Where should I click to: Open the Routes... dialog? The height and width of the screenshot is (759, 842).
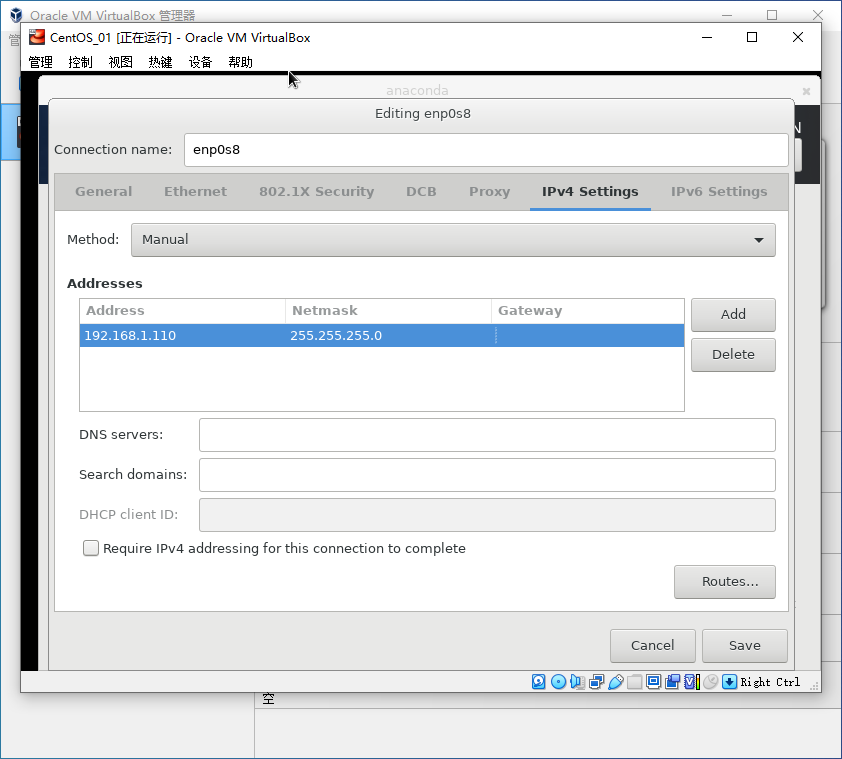click(x=724, y=581)
